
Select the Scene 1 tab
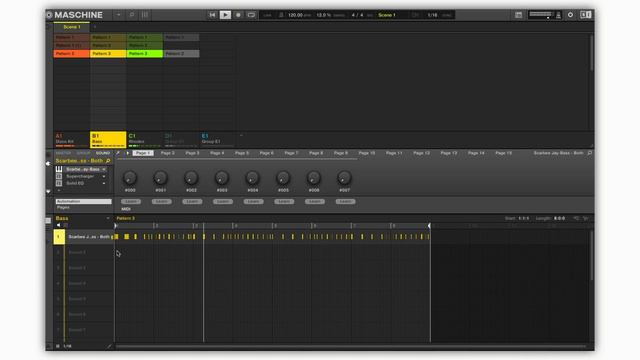(x=72, y=27)
